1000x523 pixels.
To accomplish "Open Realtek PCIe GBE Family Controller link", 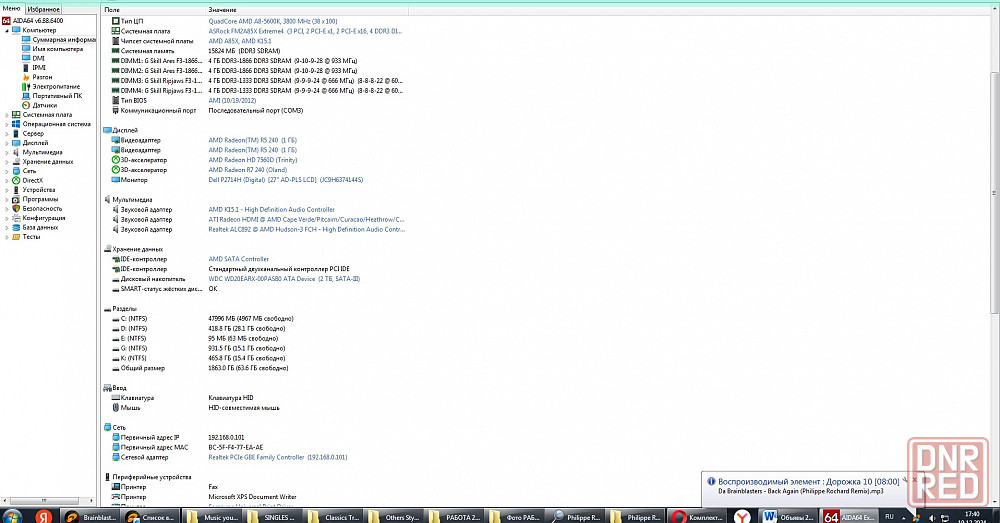I will click(x=278, y=457).
